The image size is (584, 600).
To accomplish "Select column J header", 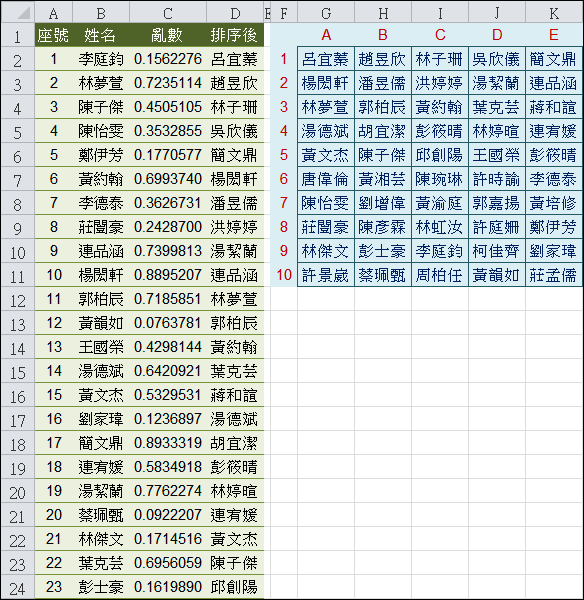I will (497, 13).
